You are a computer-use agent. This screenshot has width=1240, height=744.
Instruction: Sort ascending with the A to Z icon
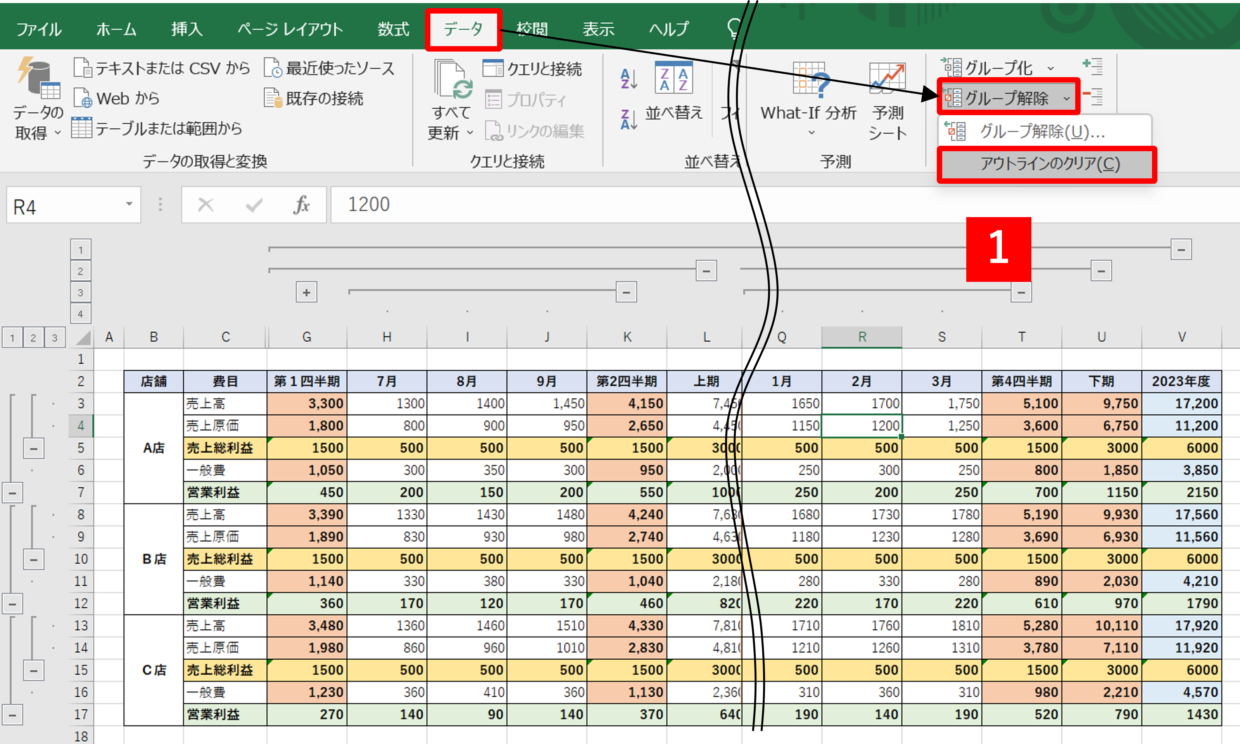tap(629, 80)
